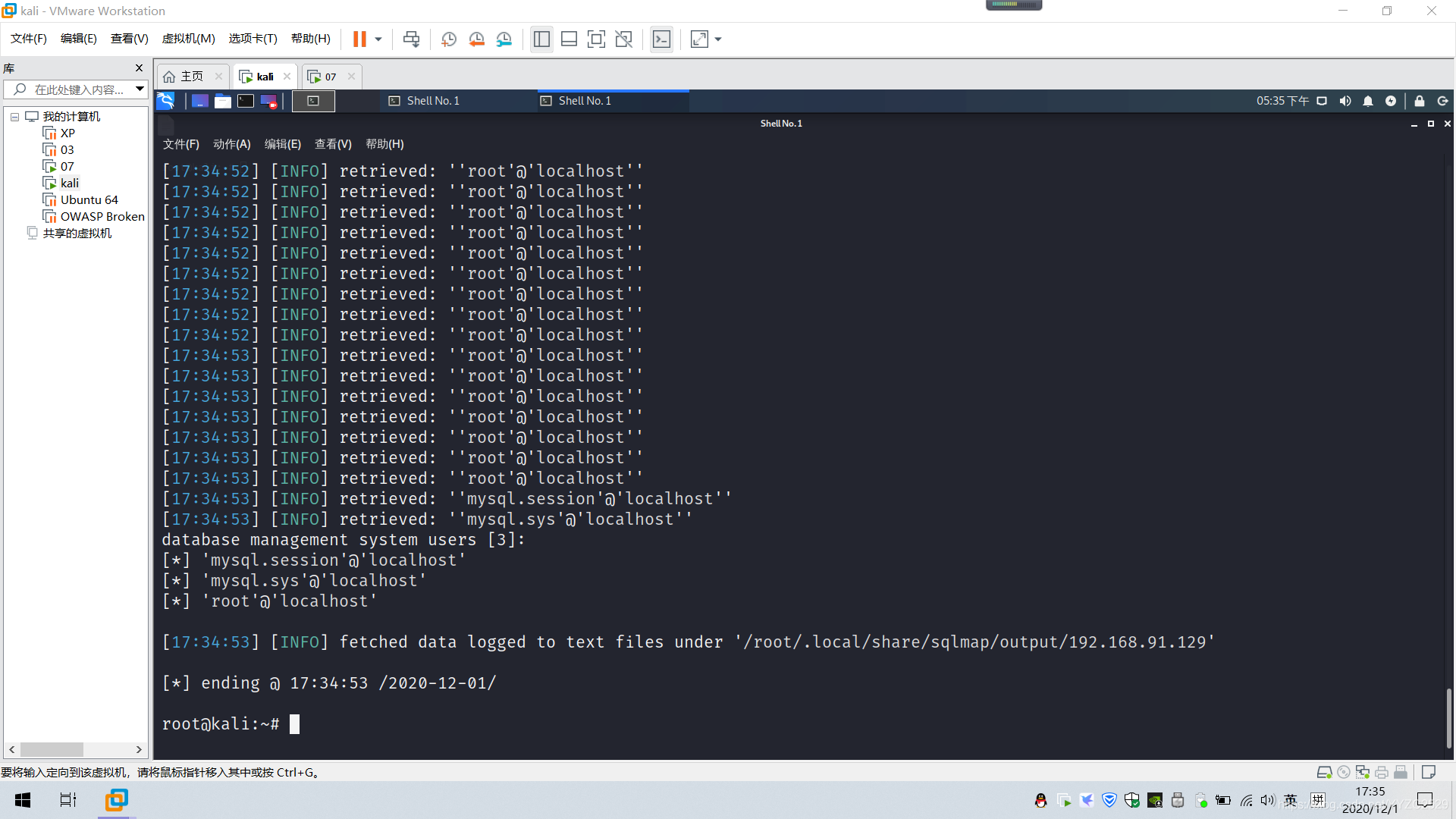1456x819 pixels.
Task: Open 文件(F) menu in VMware
Action: click(x=27, y=38)
